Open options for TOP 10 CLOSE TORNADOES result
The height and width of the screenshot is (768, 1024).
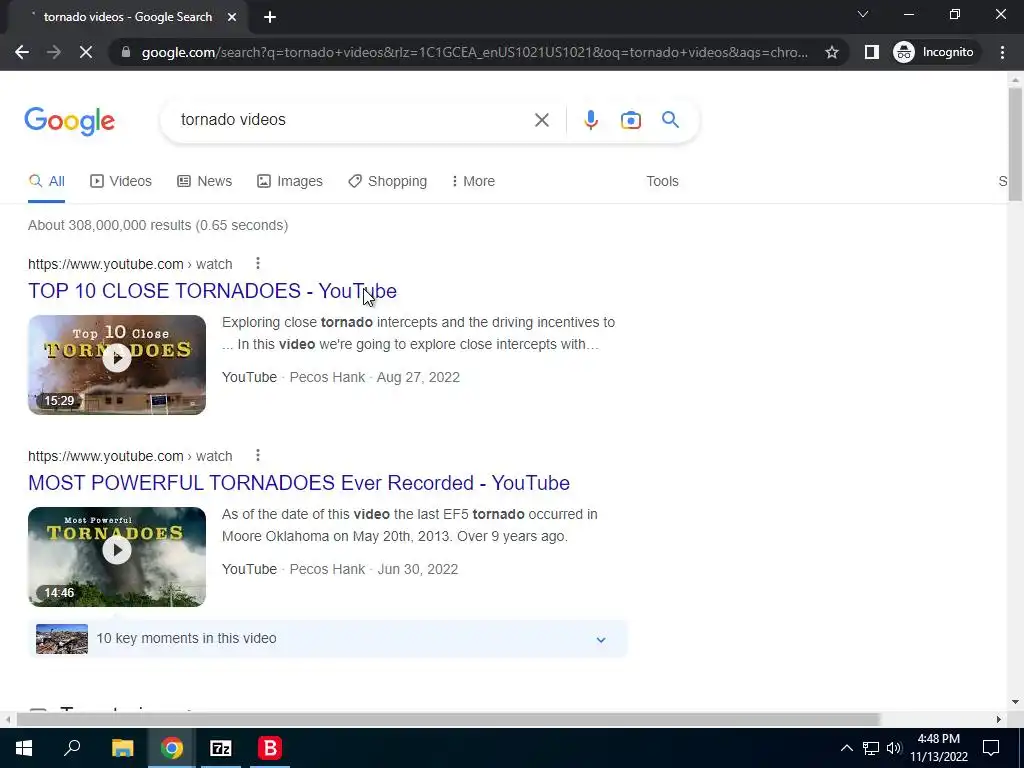[258, 263]
